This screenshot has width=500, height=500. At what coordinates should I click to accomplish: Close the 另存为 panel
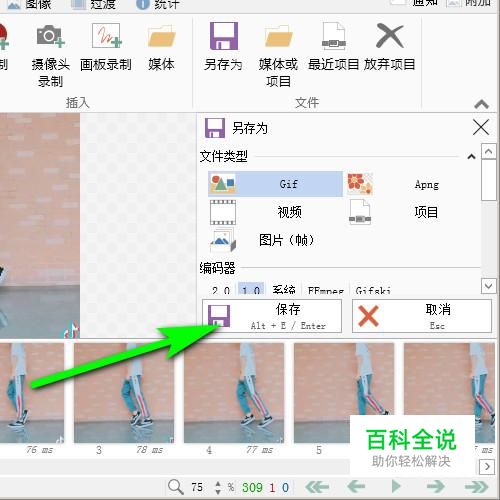[x=481, y=127]
